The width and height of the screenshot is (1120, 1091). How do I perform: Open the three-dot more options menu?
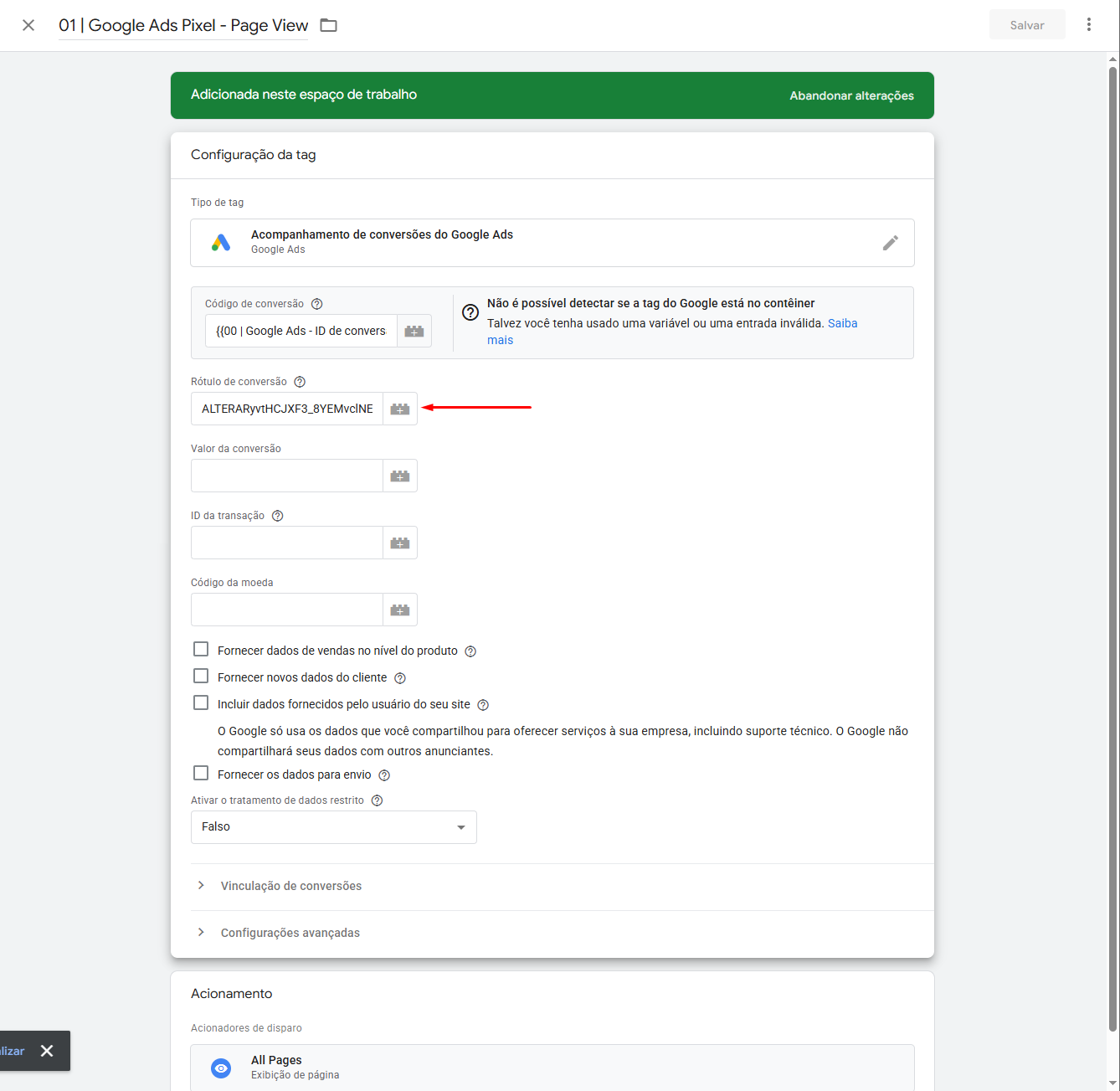(x=1088, y=24)
